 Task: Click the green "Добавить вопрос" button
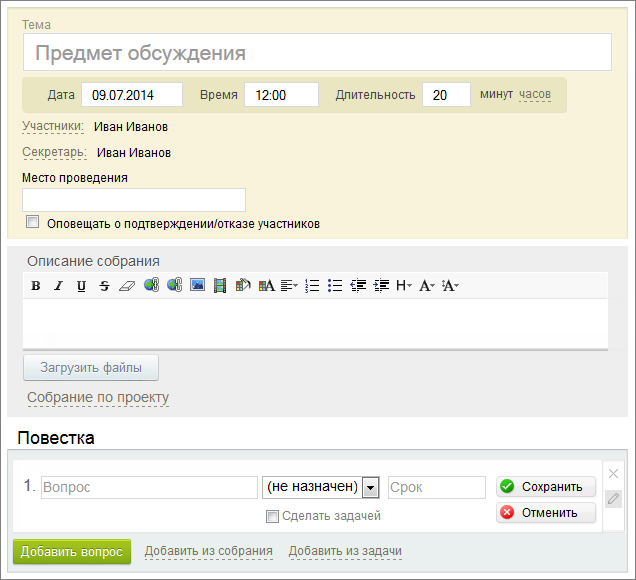(x=72, y=552)
